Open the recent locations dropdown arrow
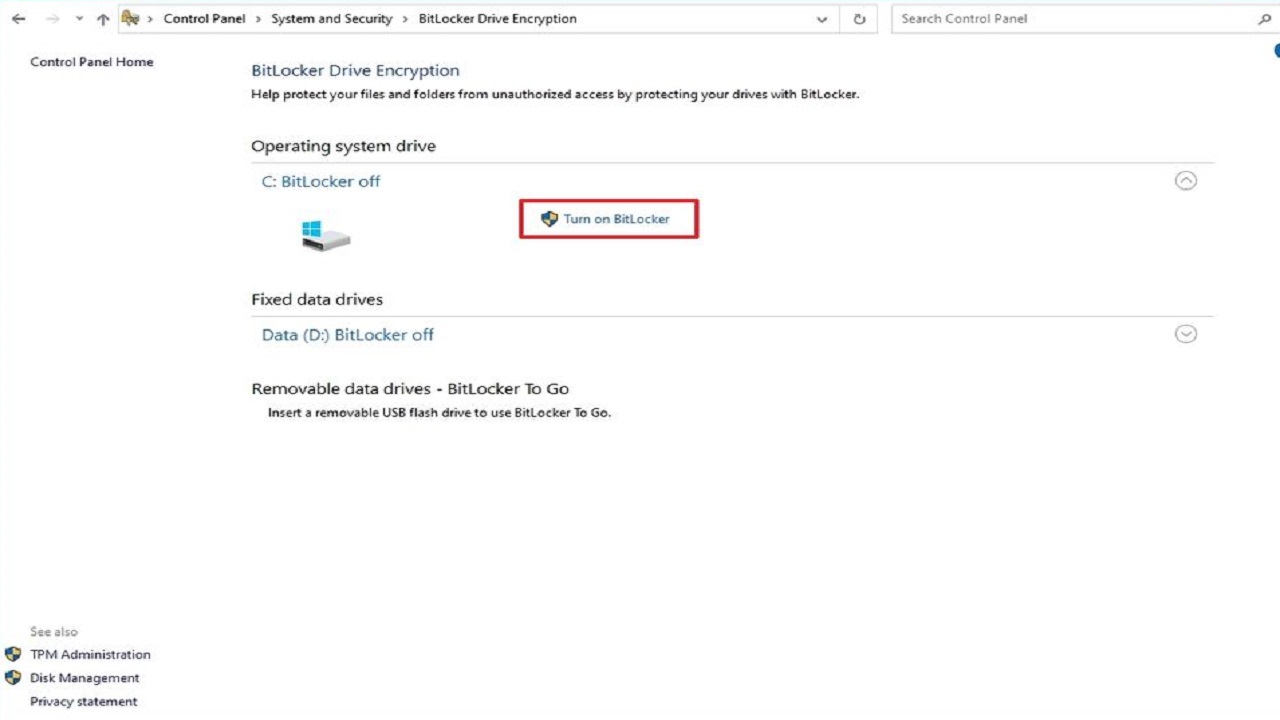1280x720 pixels. 79,19
